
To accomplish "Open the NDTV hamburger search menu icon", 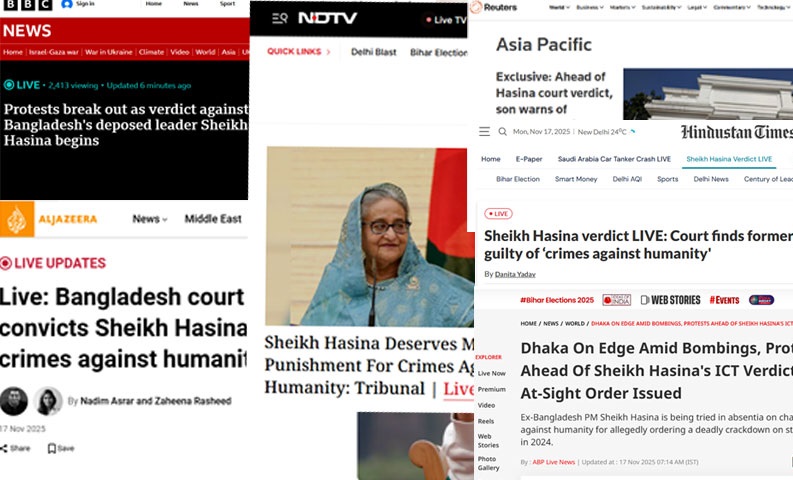I will 280,18.
